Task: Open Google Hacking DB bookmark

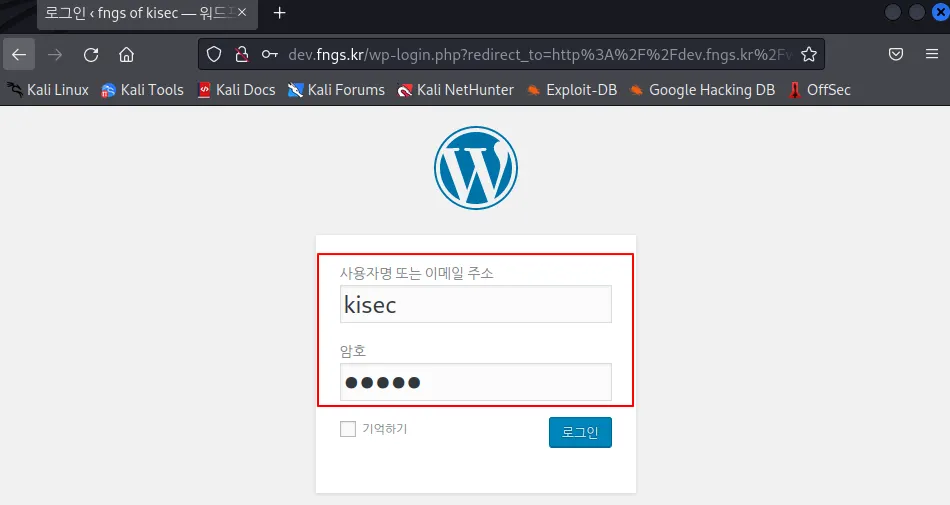Action: 702,90
